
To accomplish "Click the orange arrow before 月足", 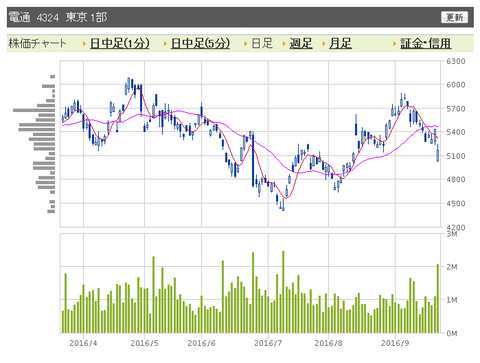I will click(x=324, y=44).
